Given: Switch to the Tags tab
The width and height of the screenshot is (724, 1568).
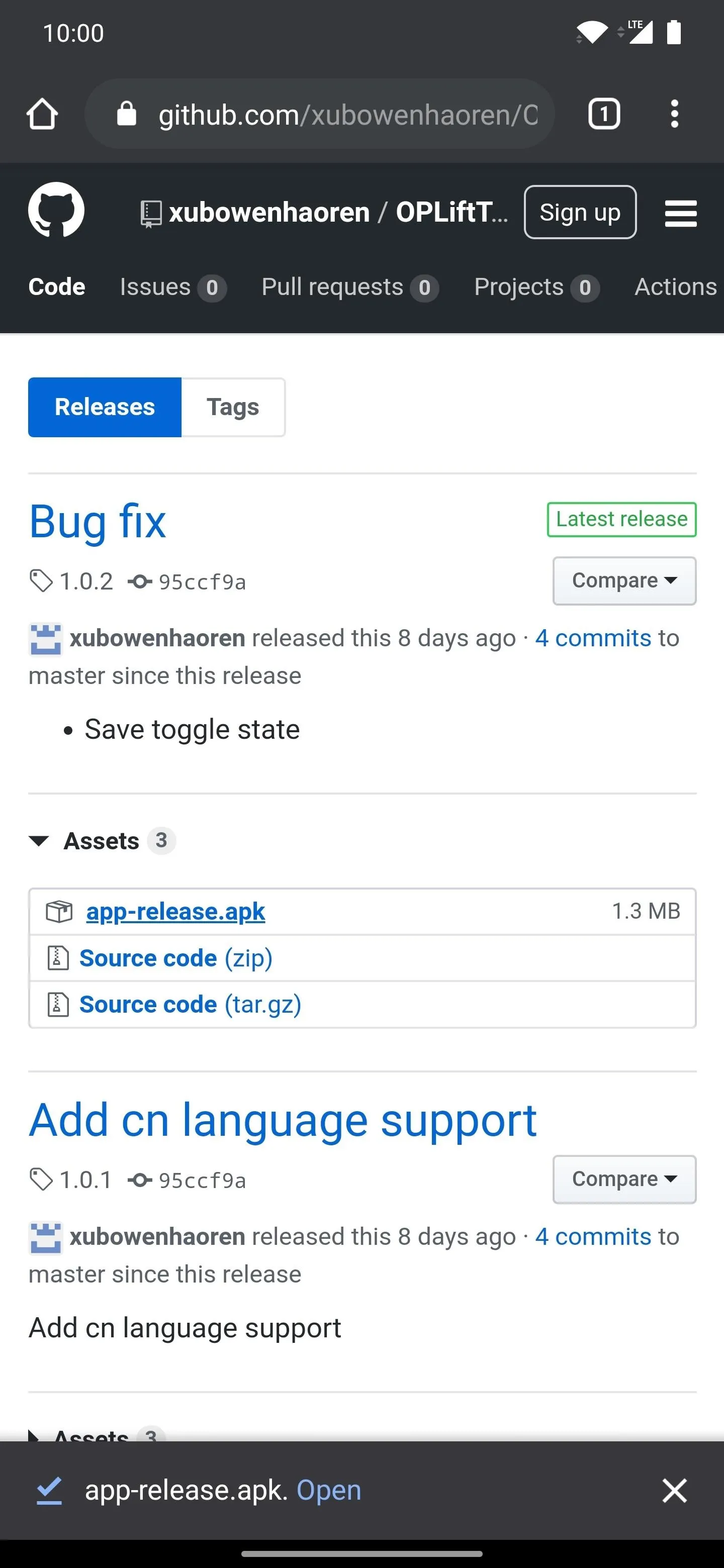Looking at the screenshot, I should click(233, 407).
